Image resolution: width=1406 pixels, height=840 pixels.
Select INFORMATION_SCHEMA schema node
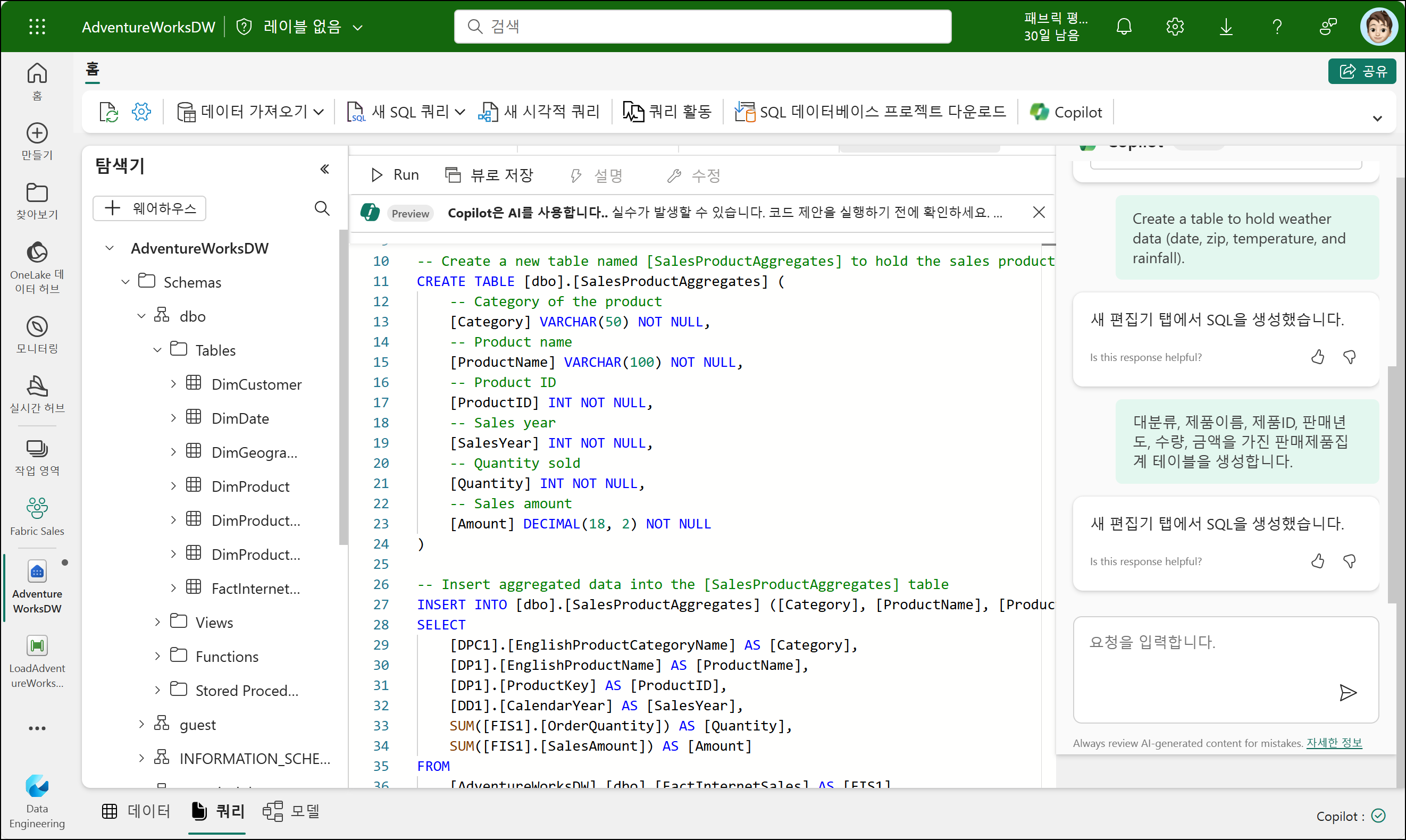coord(255,759)
